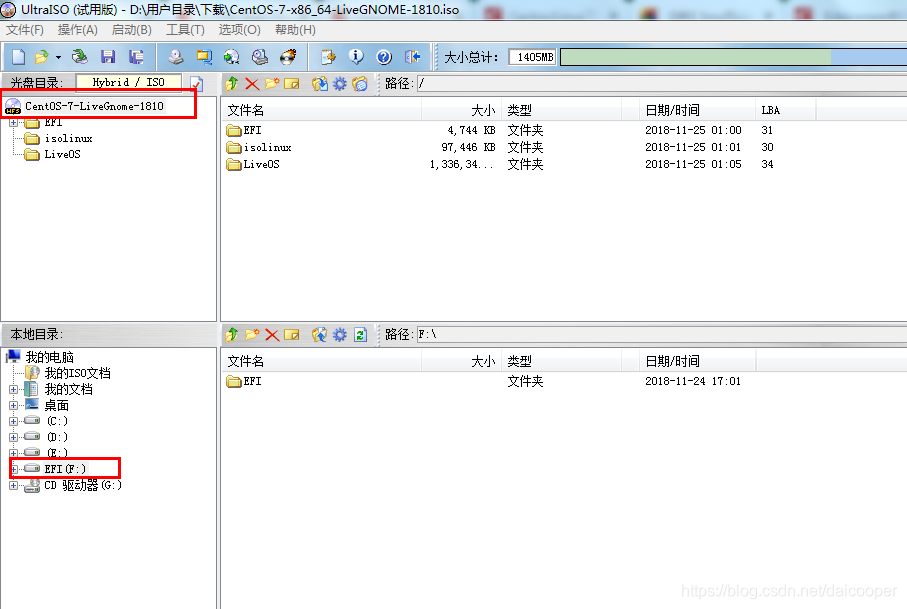The width and height of the screenshot is (907, 609).
Task: Click the red X delete icon in local panel
Action: (x=272, y=334)
